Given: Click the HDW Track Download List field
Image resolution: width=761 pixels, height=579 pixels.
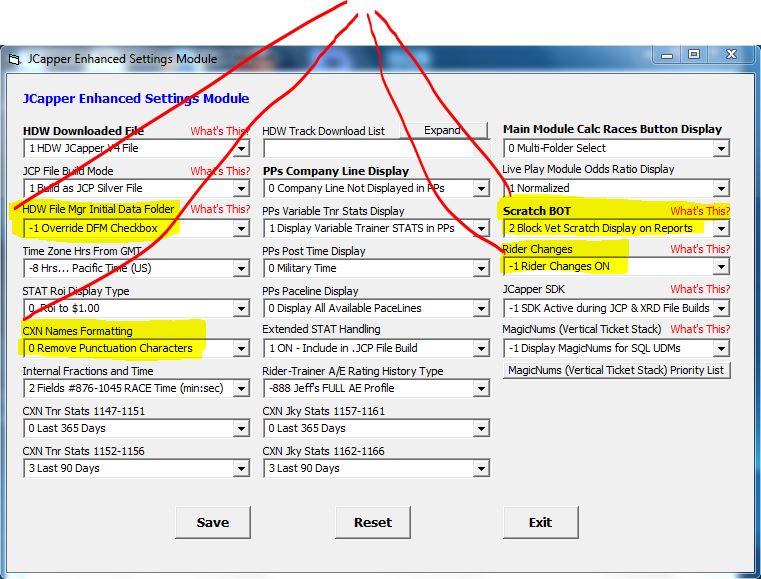Looking at the screenshot, I should coord(376,149).
